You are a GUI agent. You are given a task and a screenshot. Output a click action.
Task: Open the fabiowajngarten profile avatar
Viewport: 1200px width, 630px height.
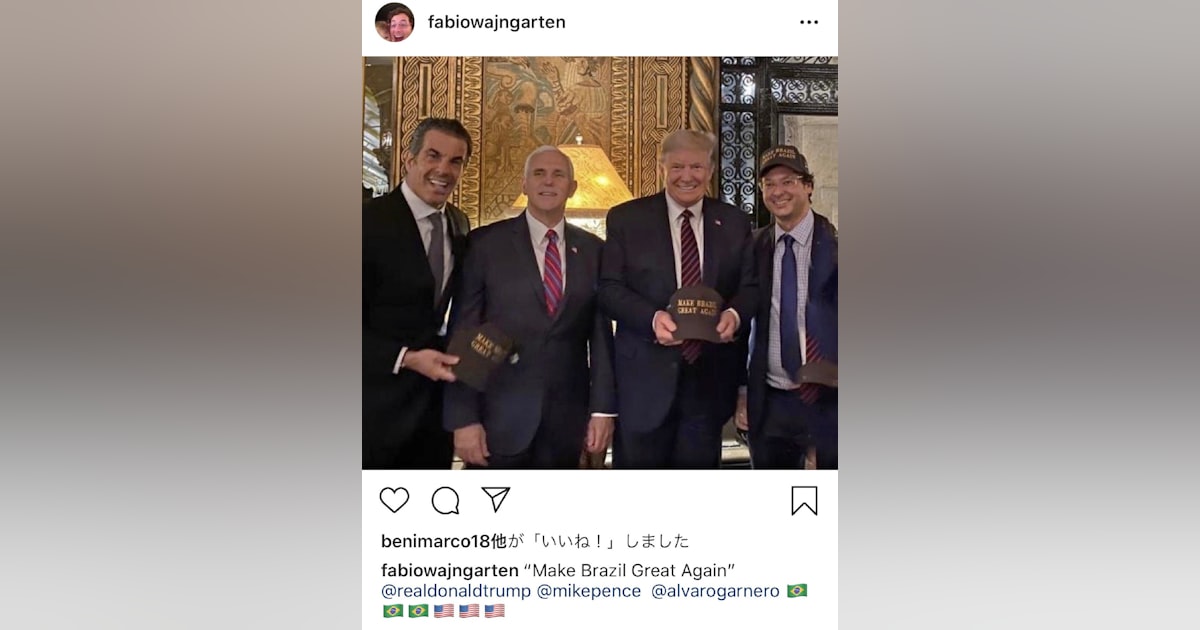pyautogui.click(x=394, y=22)
